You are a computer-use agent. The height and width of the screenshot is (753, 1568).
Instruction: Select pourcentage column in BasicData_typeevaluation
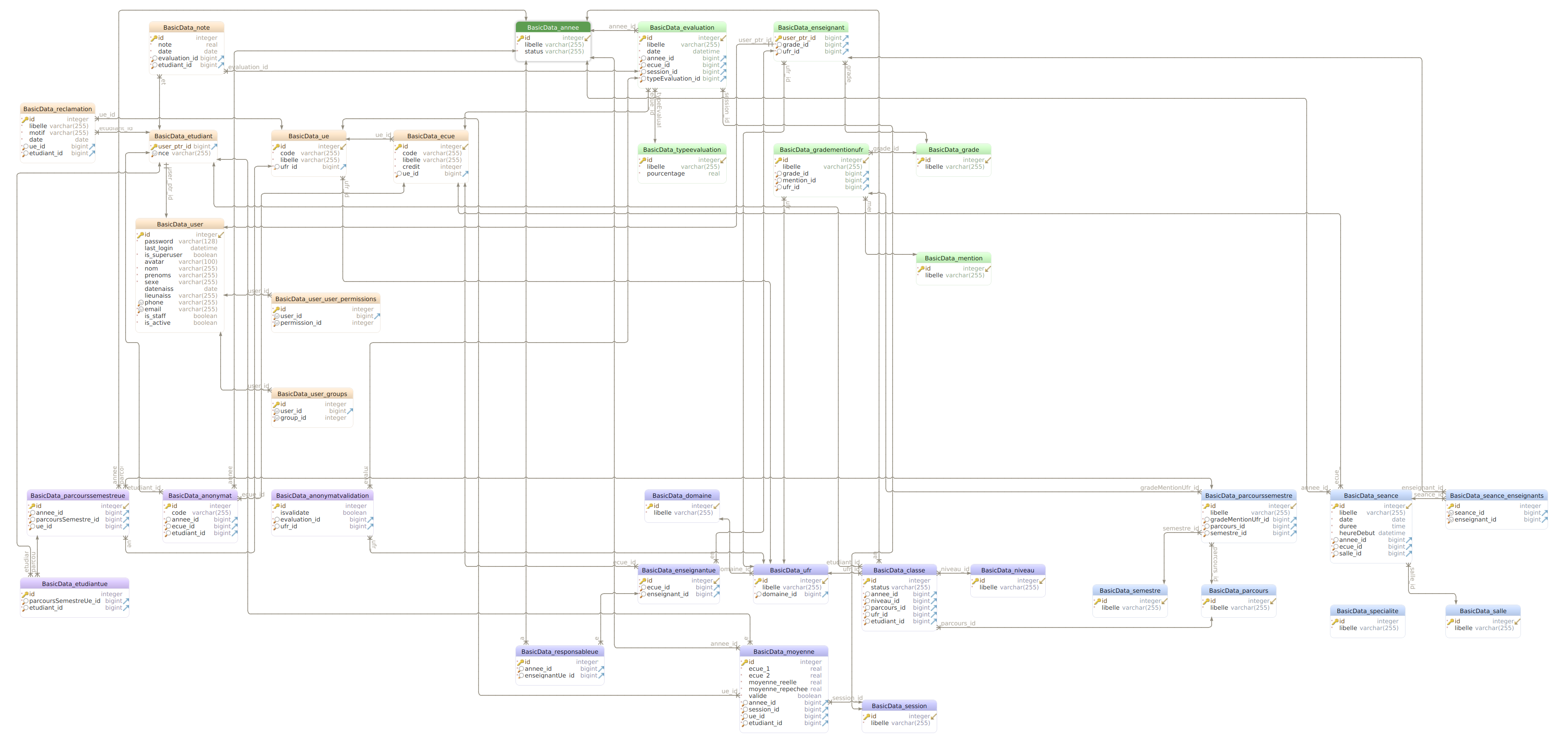click(x=665, y=173)
